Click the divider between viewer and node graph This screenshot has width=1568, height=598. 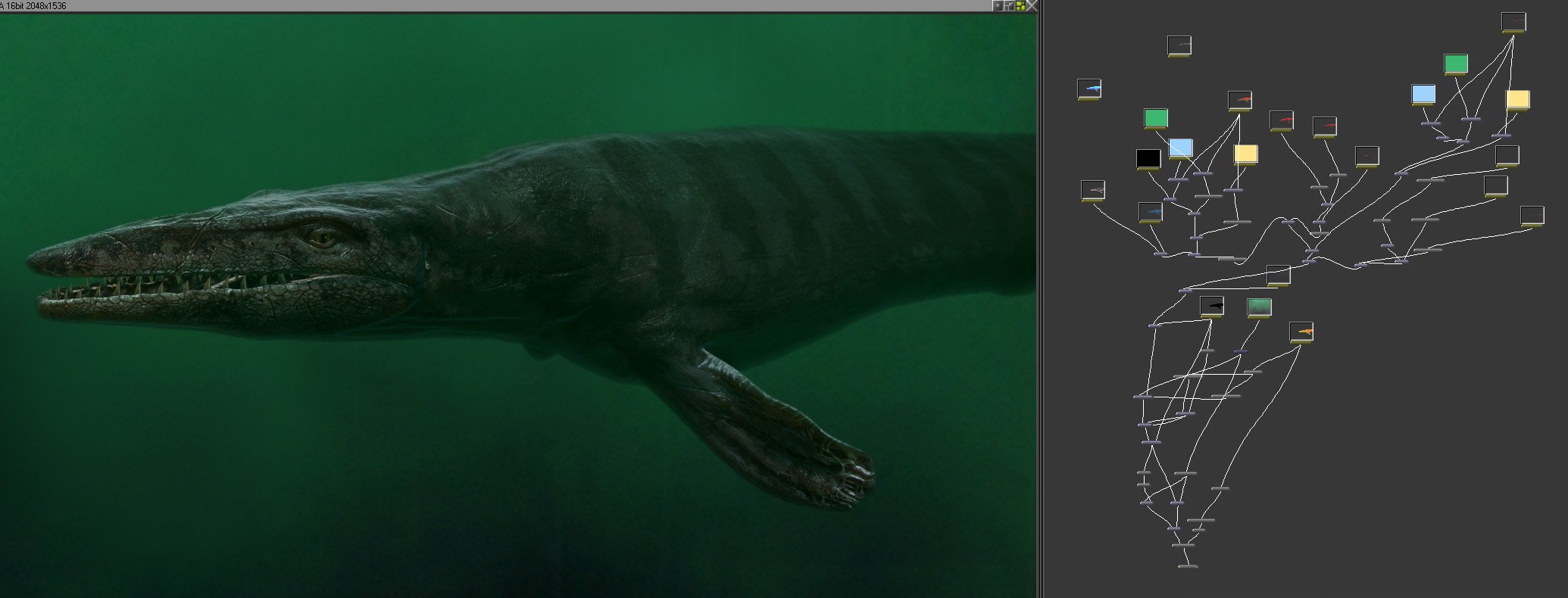[x=1040, y=303]
